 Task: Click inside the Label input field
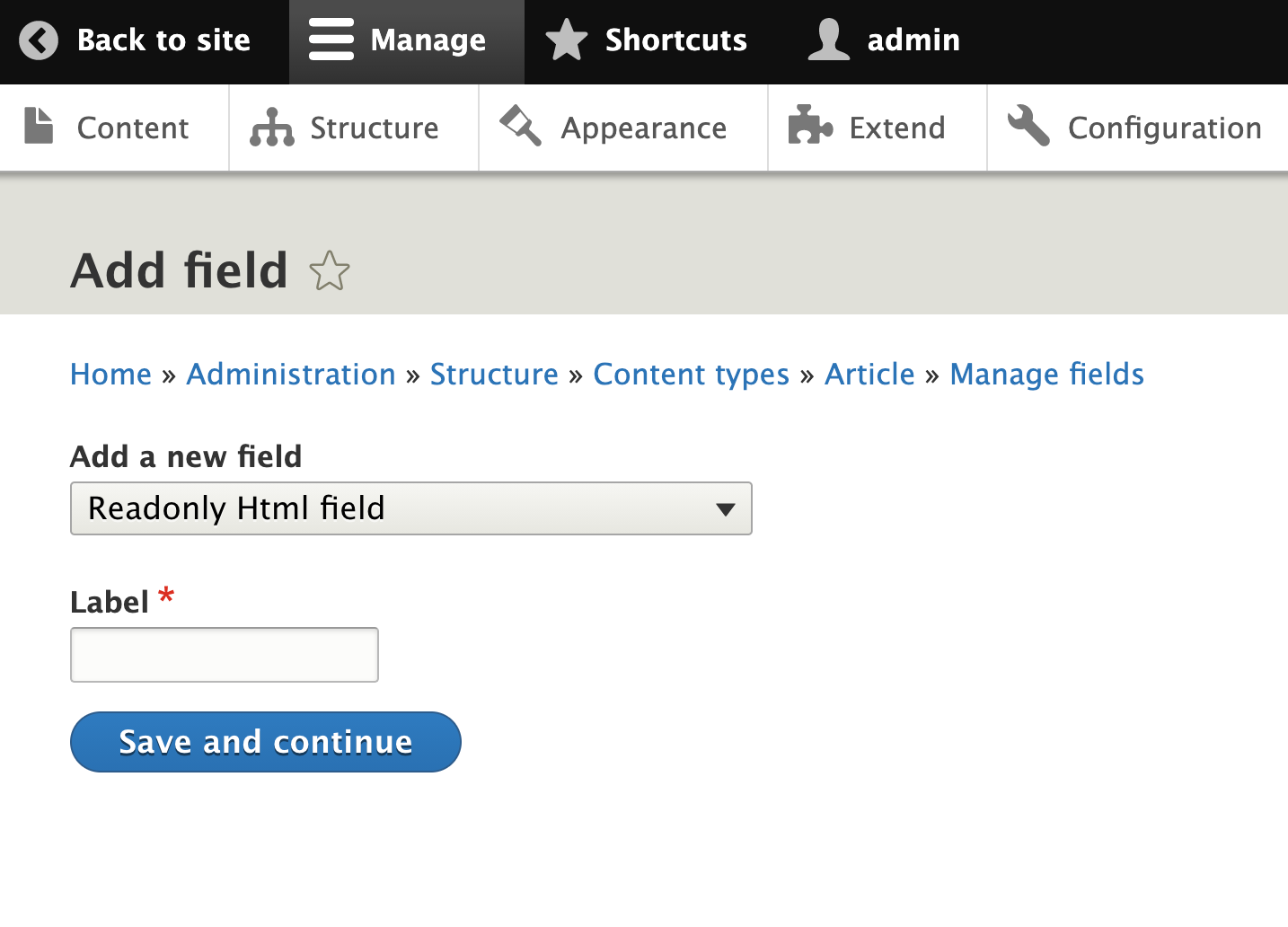[224, 654]
